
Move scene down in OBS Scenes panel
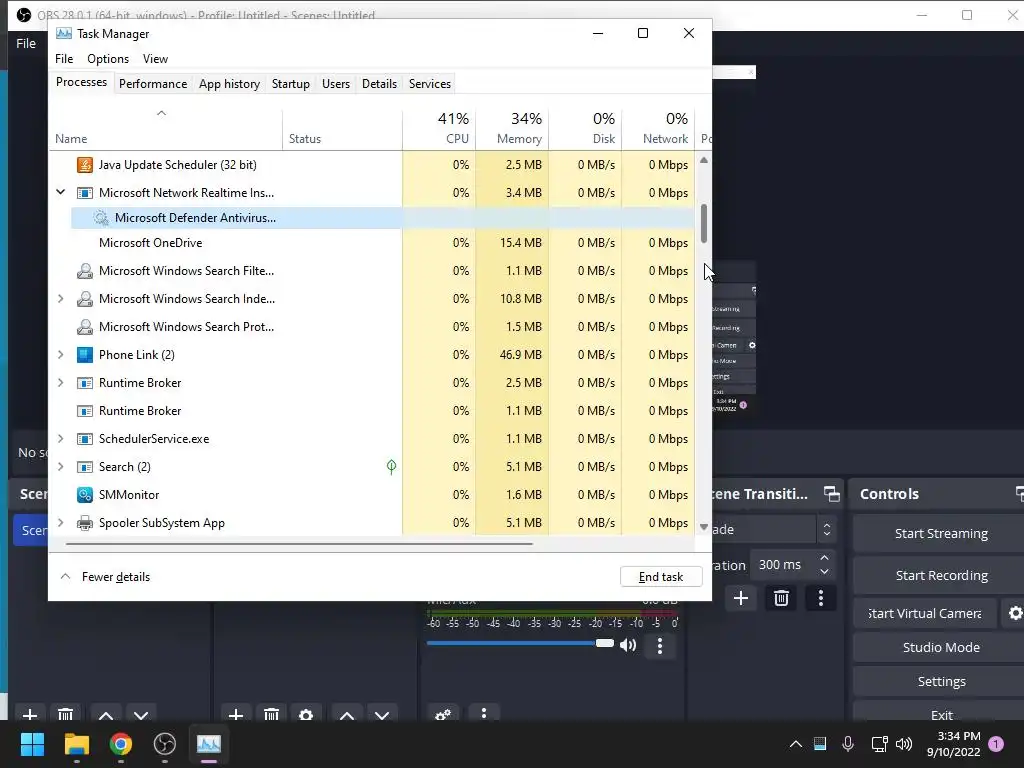click(141, 715)
